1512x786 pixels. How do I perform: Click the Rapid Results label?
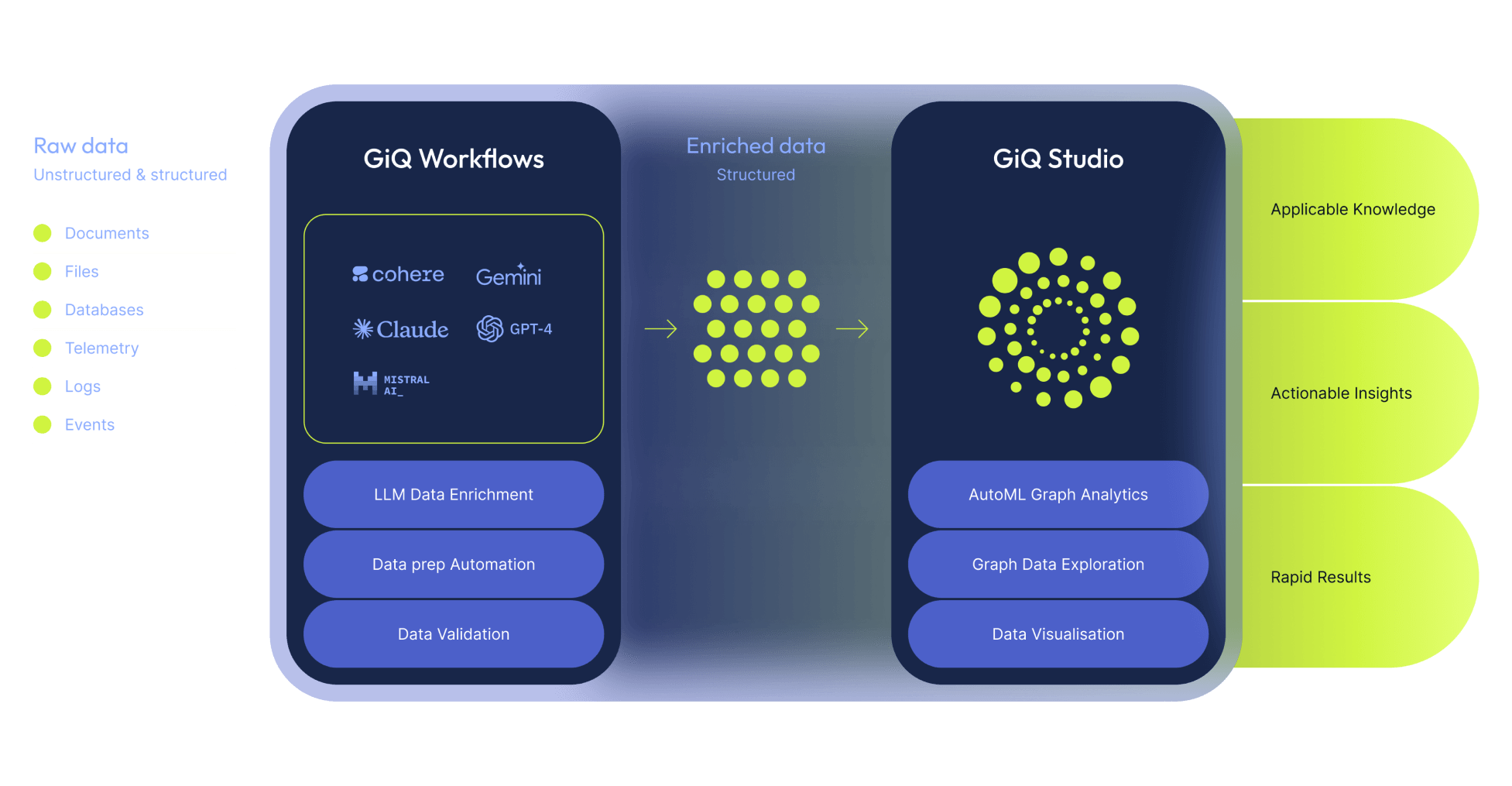point(1320,577)
